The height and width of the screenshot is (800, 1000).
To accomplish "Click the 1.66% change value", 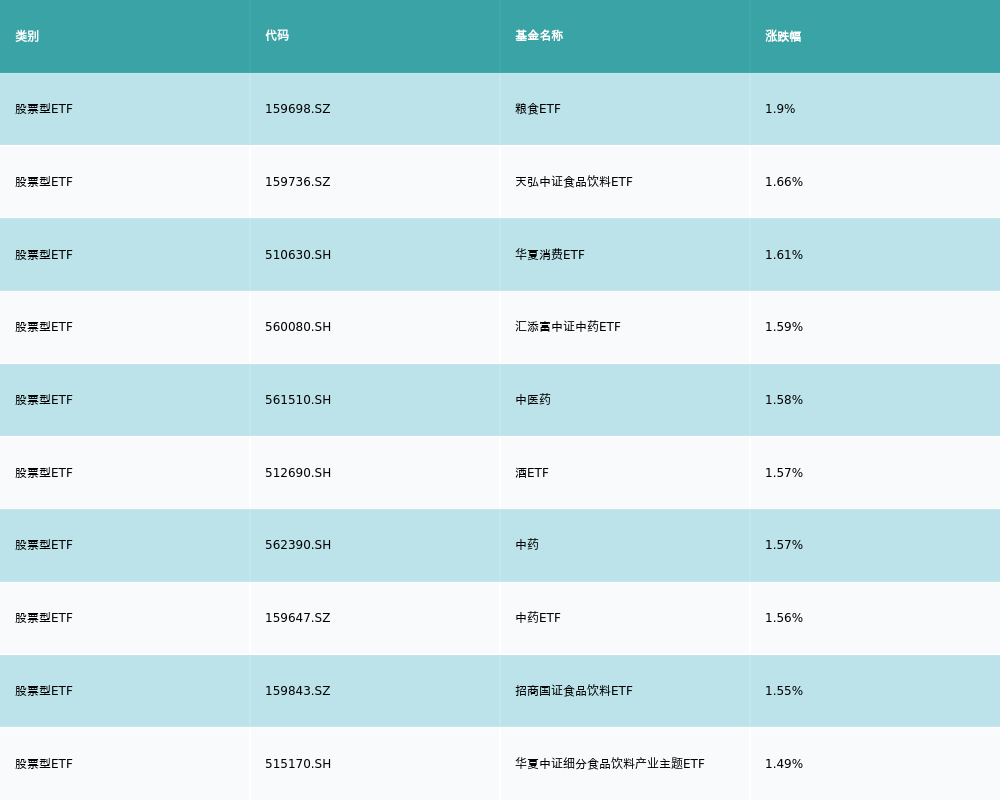I will (784, 182).
